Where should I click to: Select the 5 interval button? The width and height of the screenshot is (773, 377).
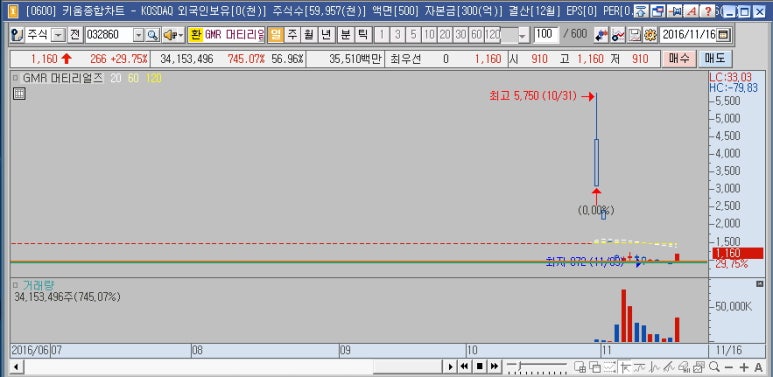point(413,35)
